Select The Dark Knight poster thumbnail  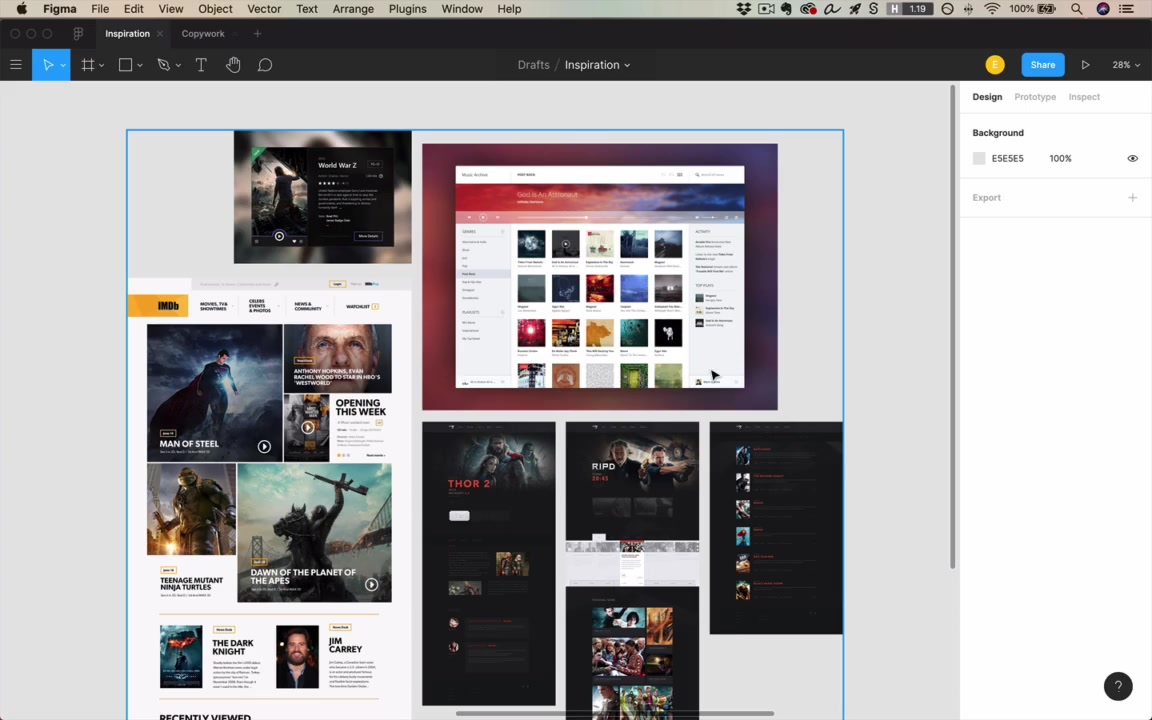coord(181,657)
